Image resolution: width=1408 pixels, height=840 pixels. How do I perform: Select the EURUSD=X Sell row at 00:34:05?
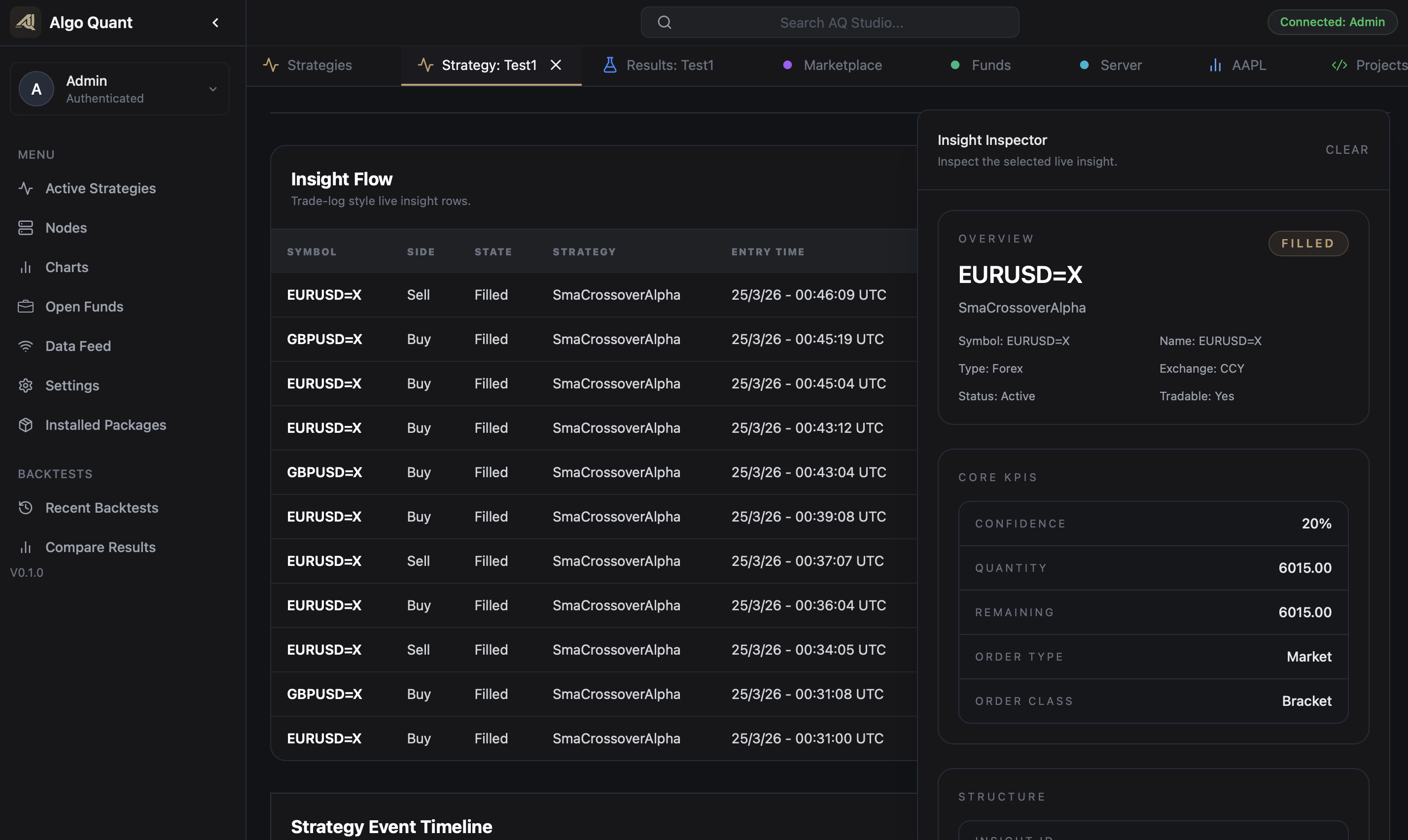594,650
